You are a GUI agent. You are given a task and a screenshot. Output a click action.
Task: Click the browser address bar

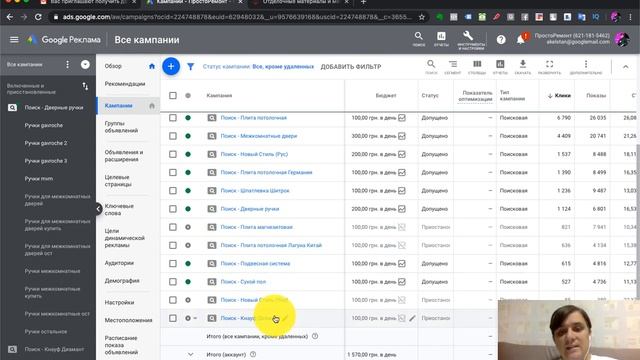pyautogui.click(x=237, y=17)
